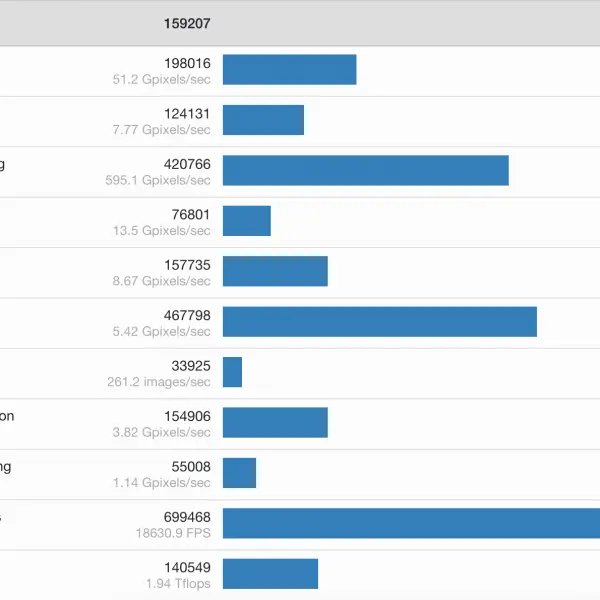
Task: Click the 420766 blue bar
Action: click(366, 170)
